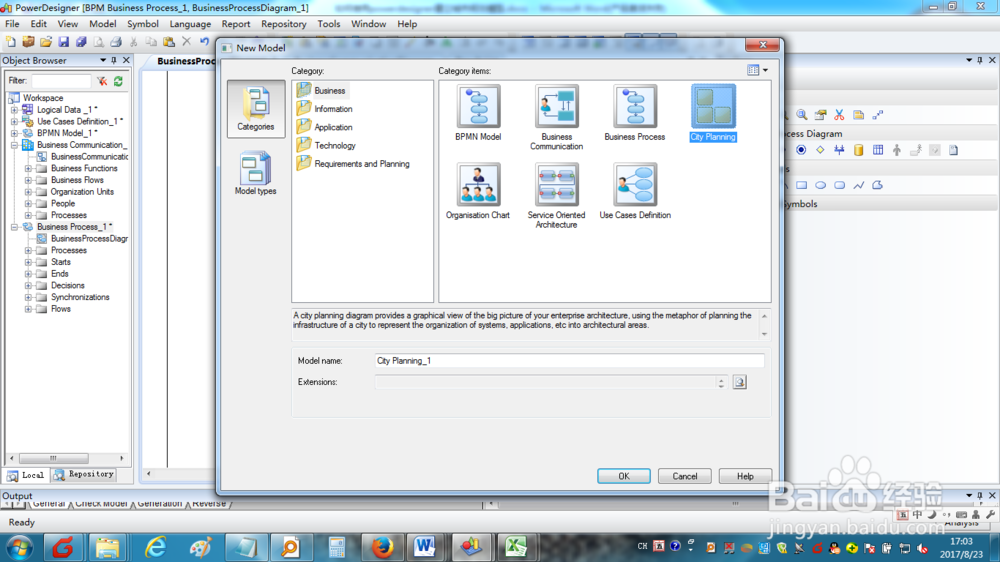
Task: Click the Save All toolbar icon
Action: 81,42
